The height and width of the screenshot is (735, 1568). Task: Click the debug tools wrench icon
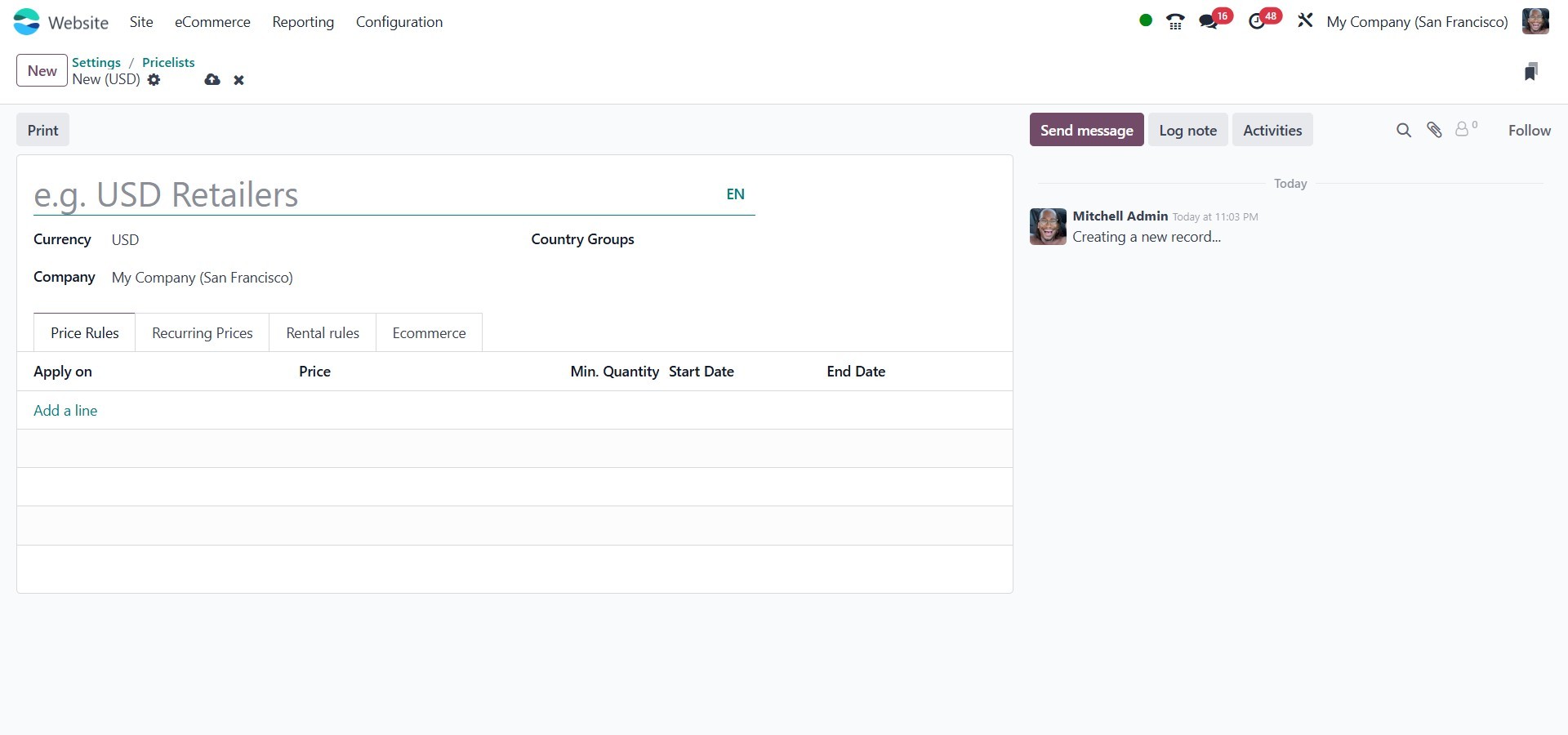pyautogui.click(x=1305, y=21)
